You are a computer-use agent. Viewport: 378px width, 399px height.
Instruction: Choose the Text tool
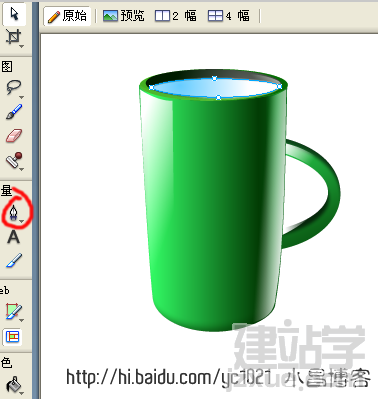point(13,237)
